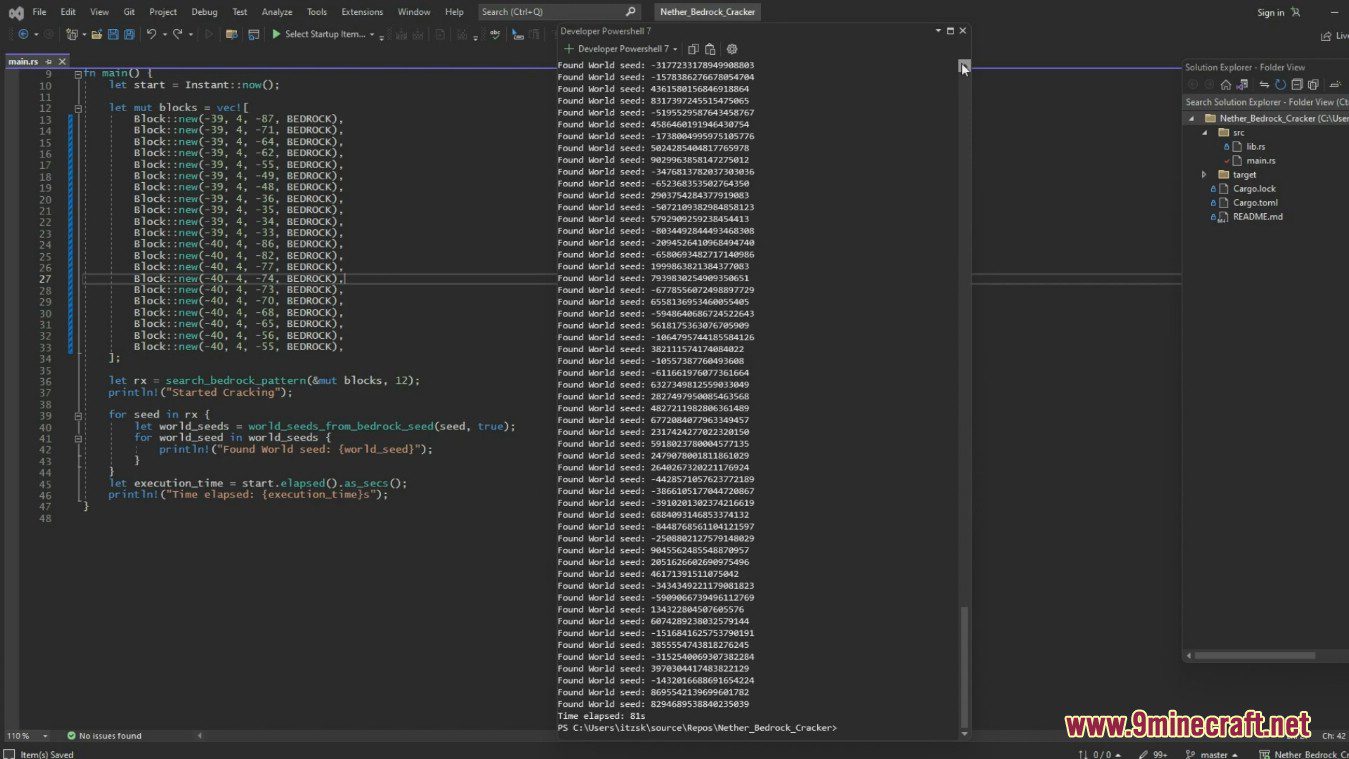Screen dimensions: 1349x759
Task: Click the Sign in link
Action: (1270, 13)
